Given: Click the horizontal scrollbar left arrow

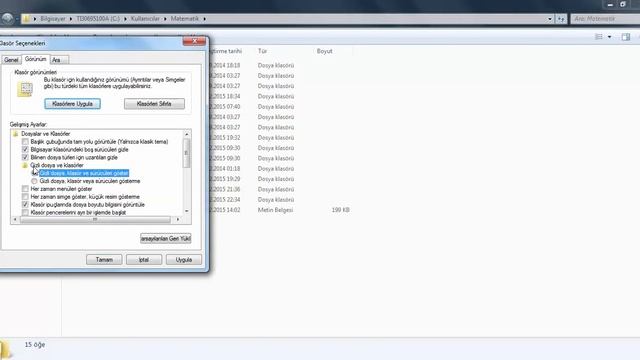Looking at the screenshot, I should pyautogui.click(x=15, y=220).
